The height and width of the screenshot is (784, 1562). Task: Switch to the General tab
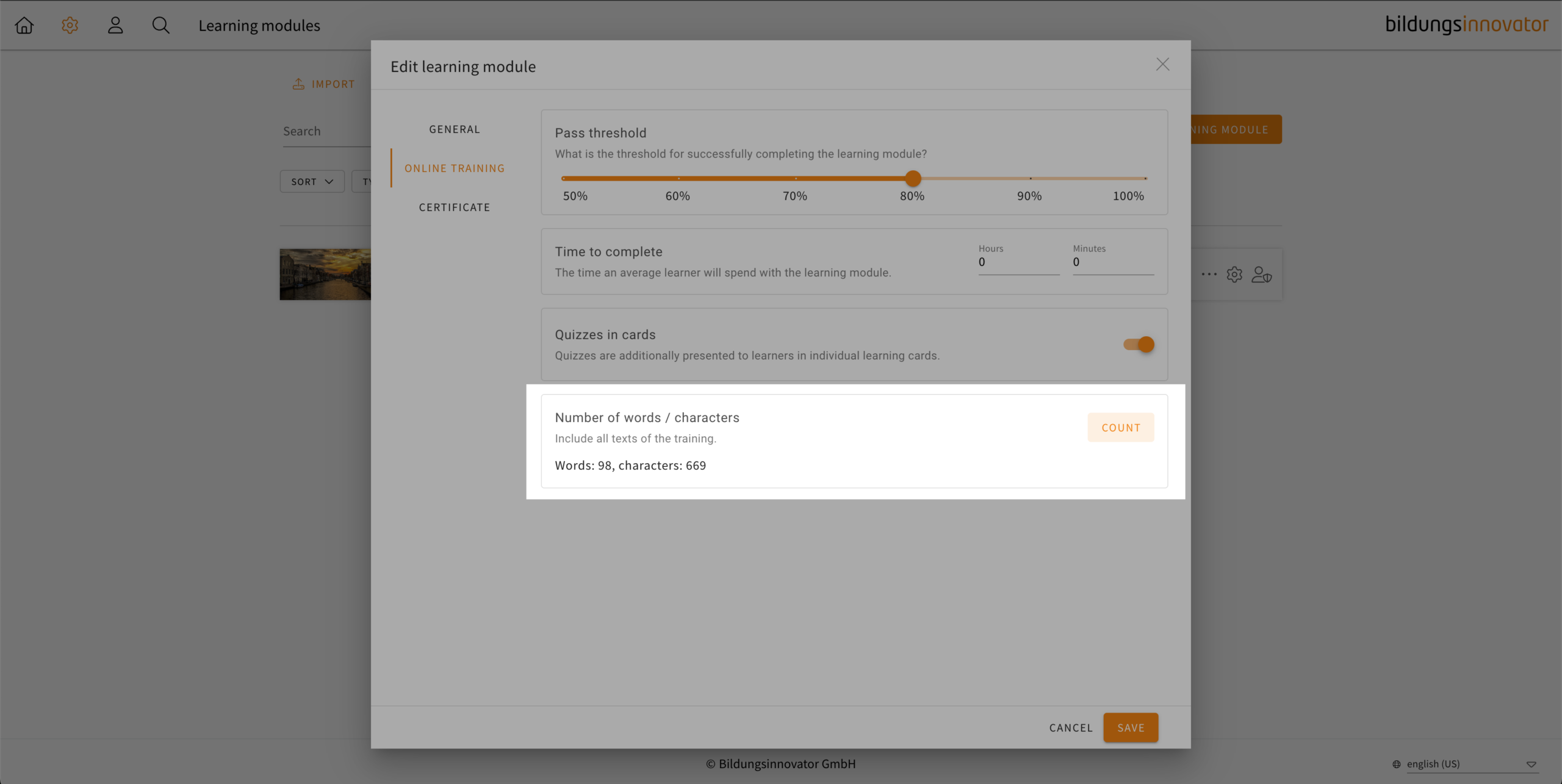[455, 129]
